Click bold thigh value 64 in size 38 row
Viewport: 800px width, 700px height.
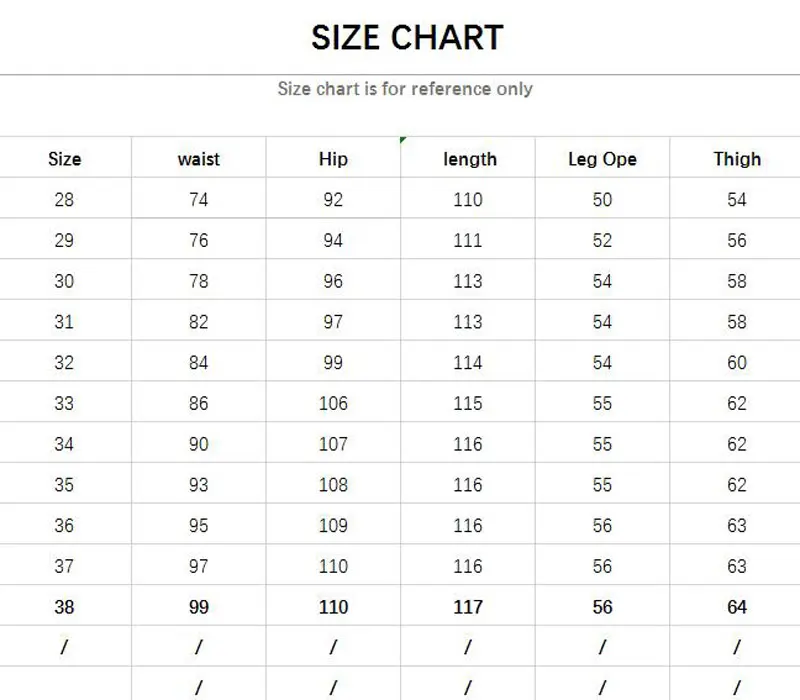(737, 607)
